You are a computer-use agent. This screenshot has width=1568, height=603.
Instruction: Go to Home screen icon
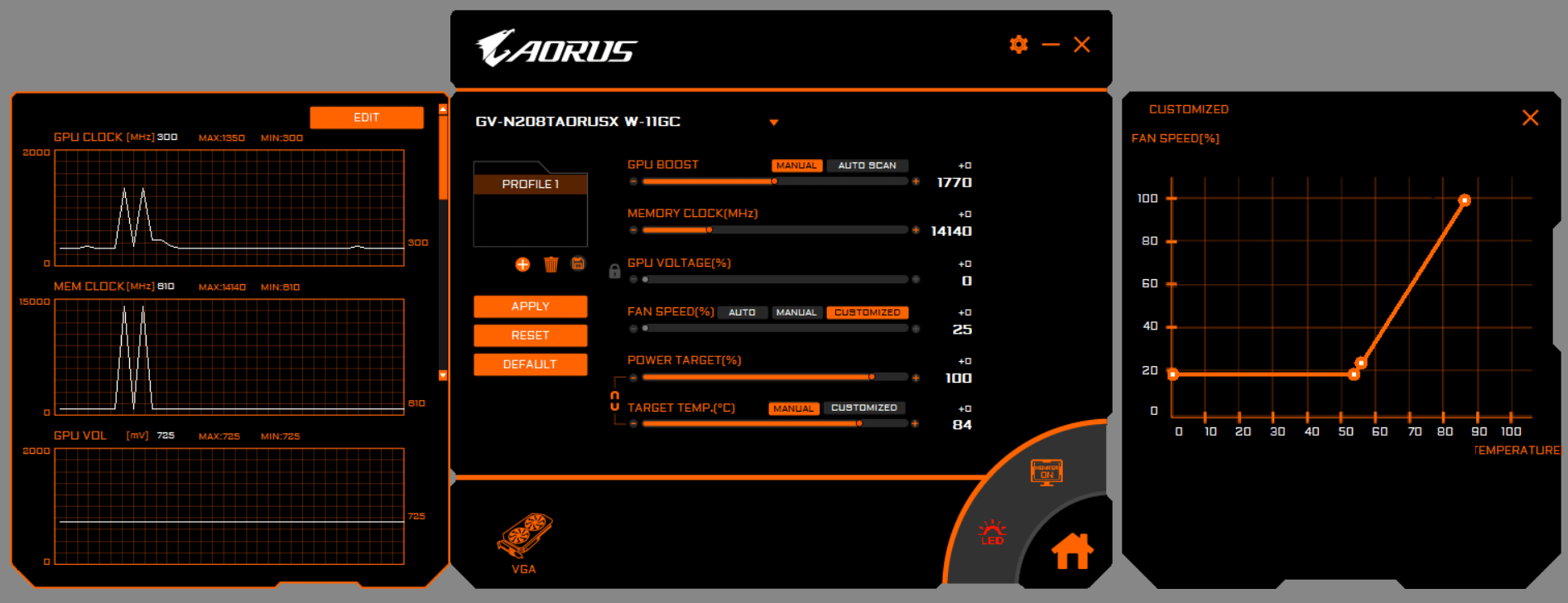[1072, 551]
